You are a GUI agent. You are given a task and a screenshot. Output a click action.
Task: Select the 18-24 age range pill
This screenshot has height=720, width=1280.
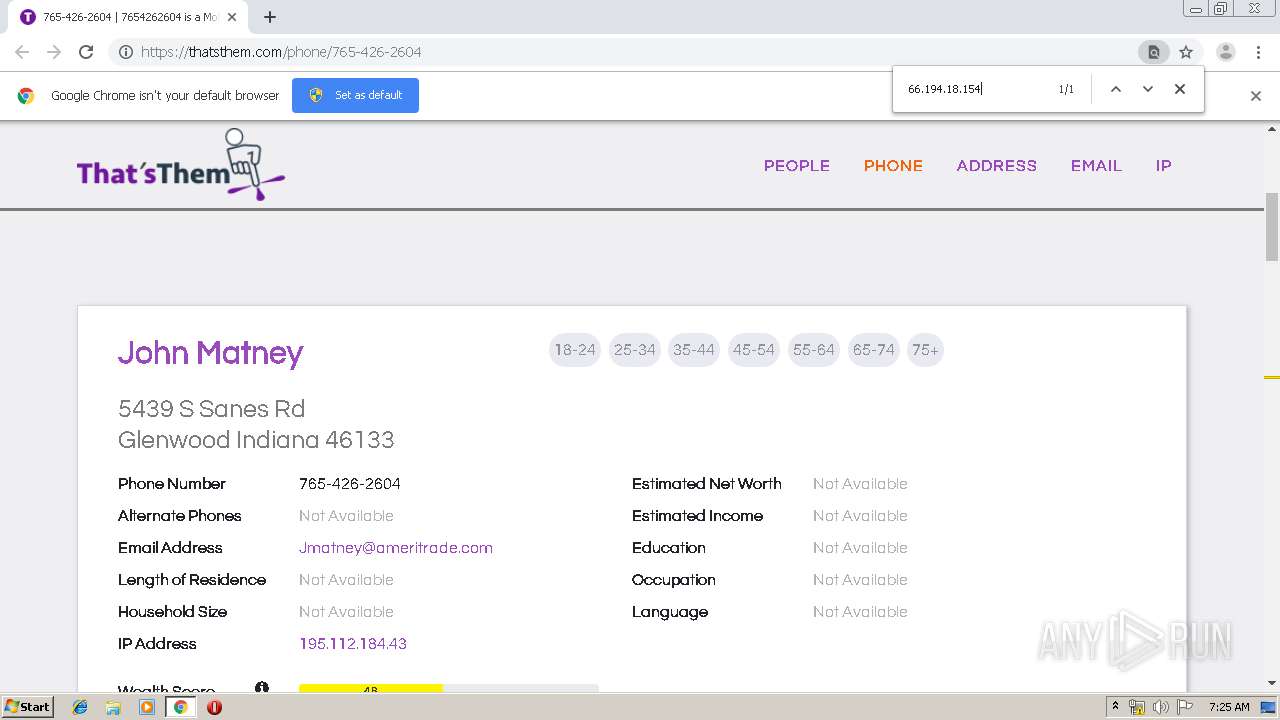click(x=574, y=350)
